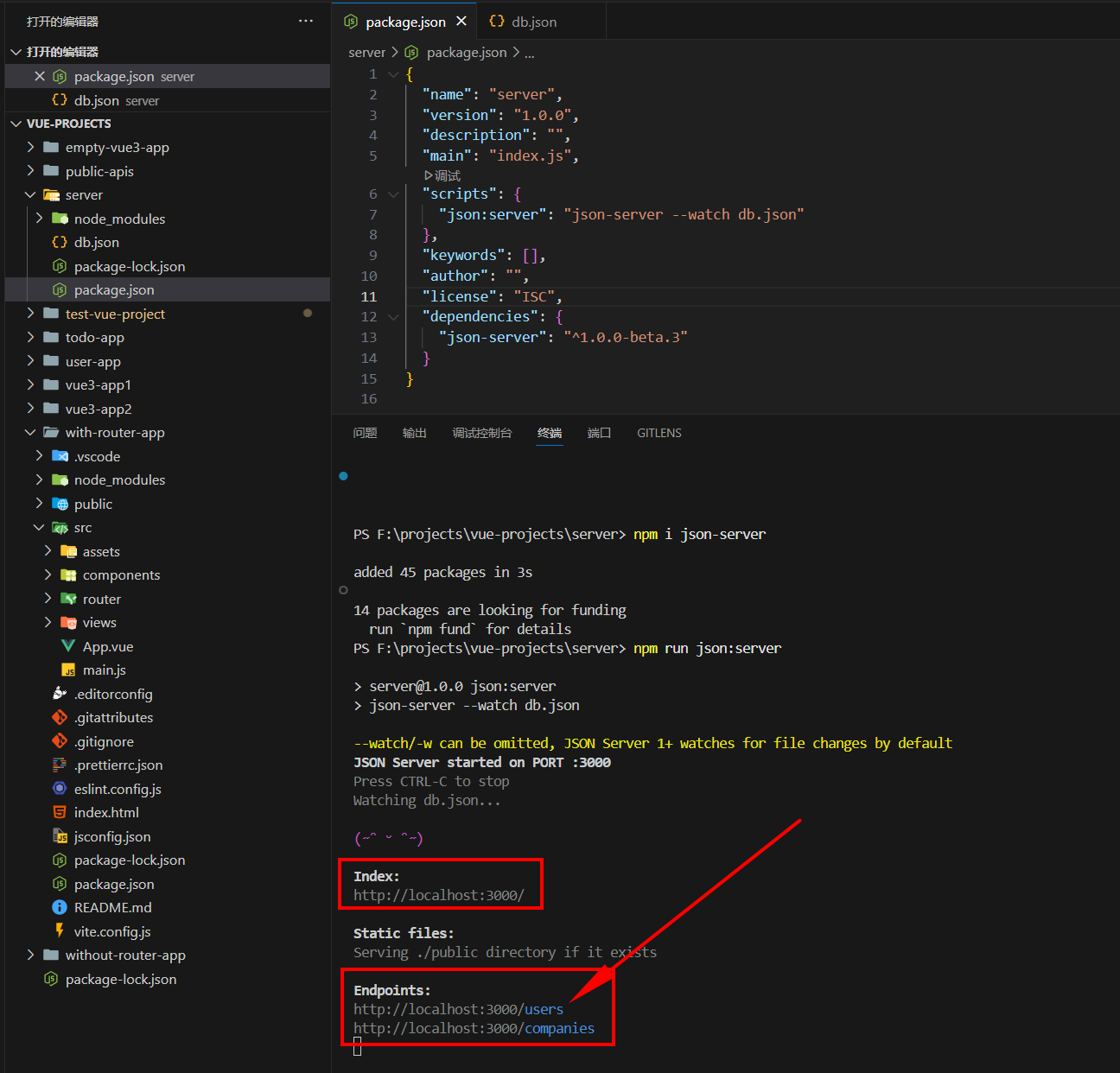Click the jsconfig.json file icon
The width and height of the screenshot is (1120, 1073).
point(60,836)
